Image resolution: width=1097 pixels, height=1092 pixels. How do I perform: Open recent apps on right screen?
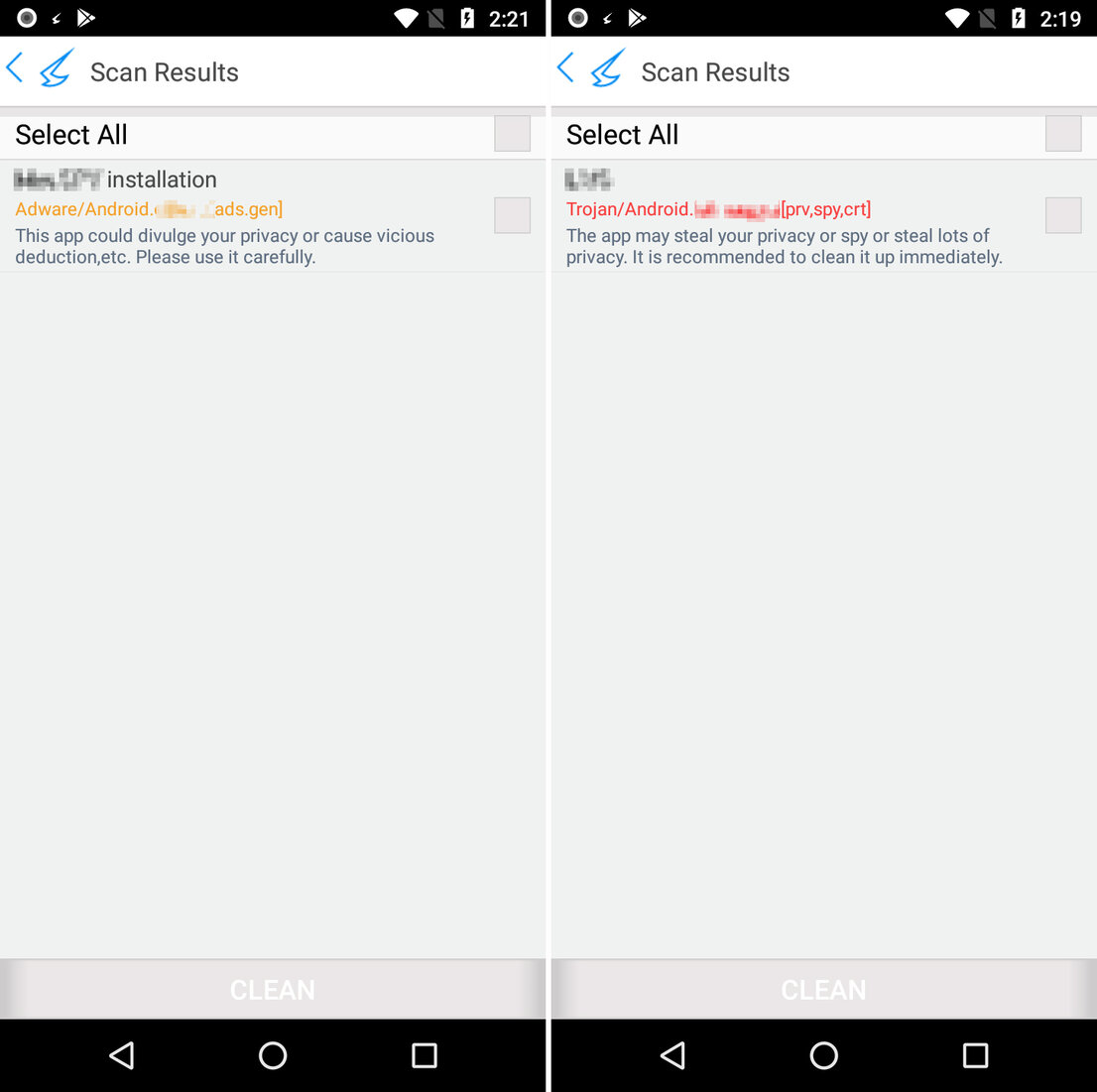point(975,1055)
